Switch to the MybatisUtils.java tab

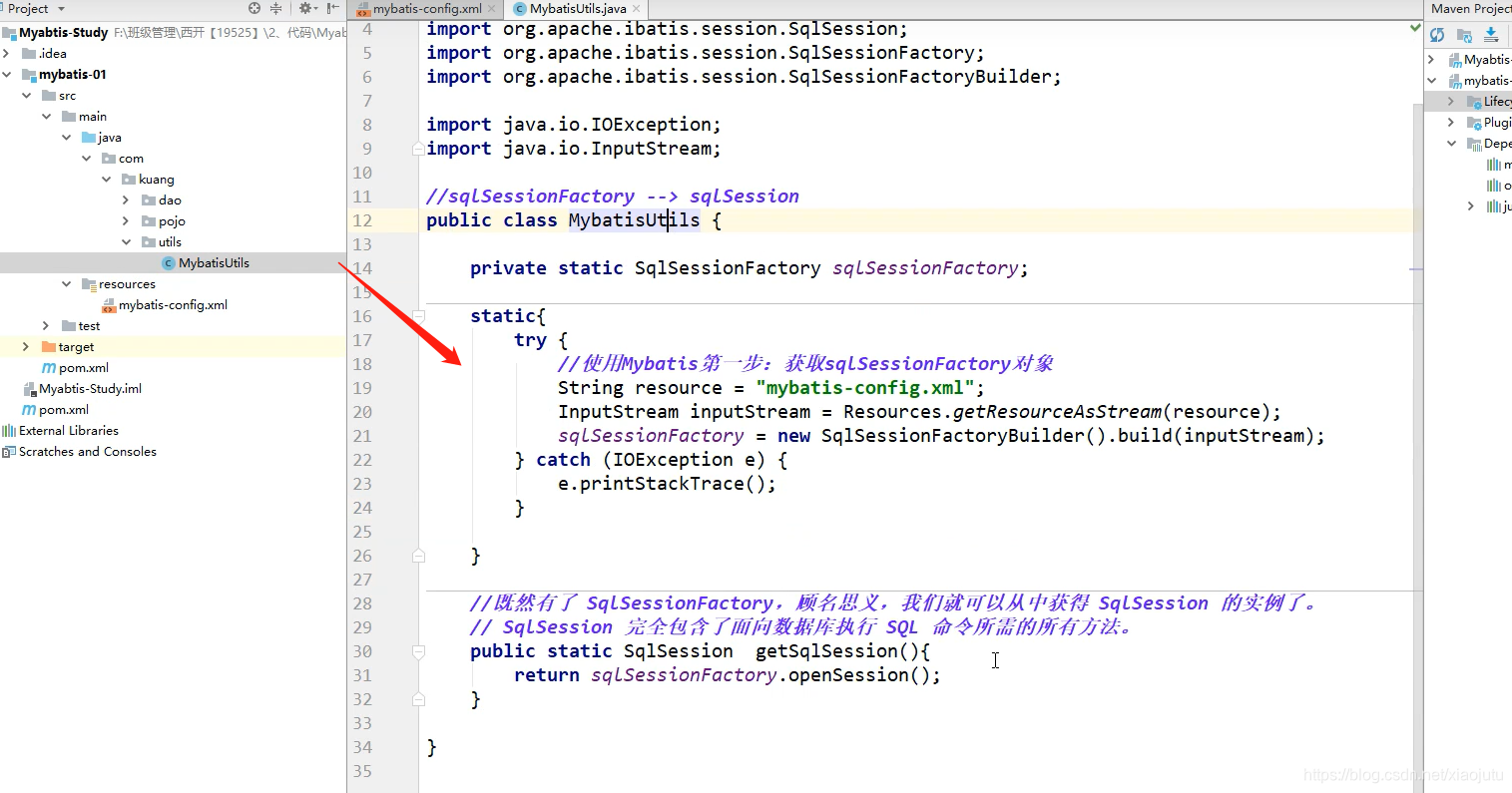(x=578, y=9)
